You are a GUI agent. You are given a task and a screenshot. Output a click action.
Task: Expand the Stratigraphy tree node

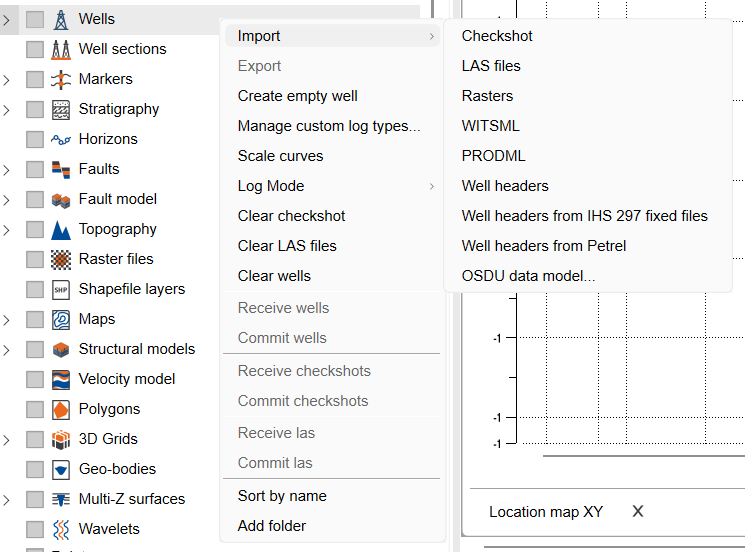(6, 110)
